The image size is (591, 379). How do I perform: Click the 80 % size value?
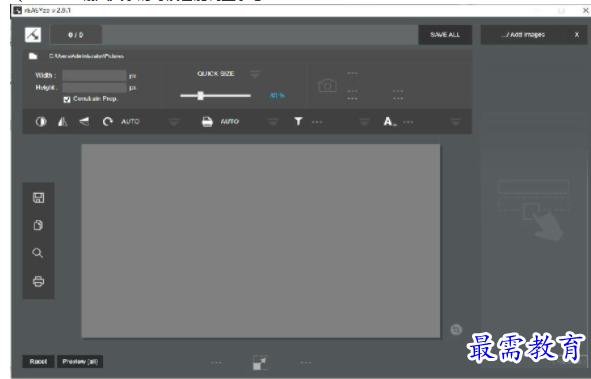(277, 96)
